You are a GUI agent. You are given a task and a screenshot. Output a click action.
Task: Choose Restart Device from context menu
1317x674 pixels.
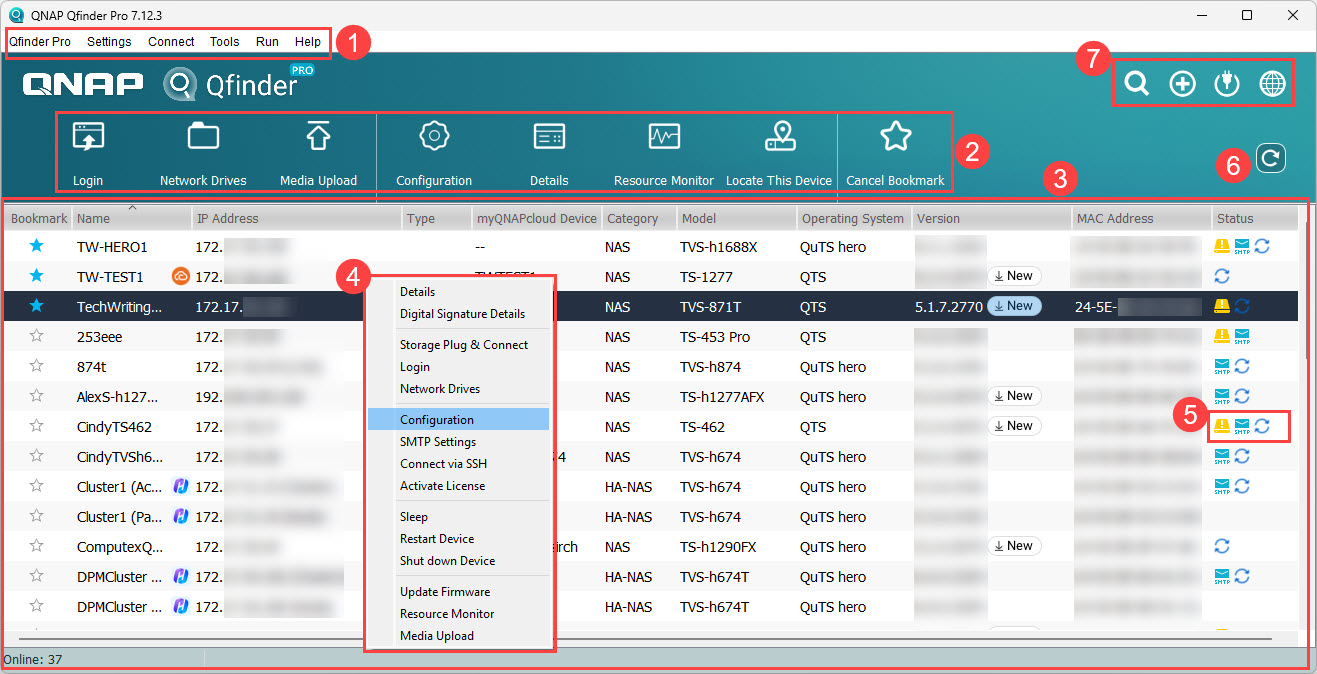coord(437,539)
